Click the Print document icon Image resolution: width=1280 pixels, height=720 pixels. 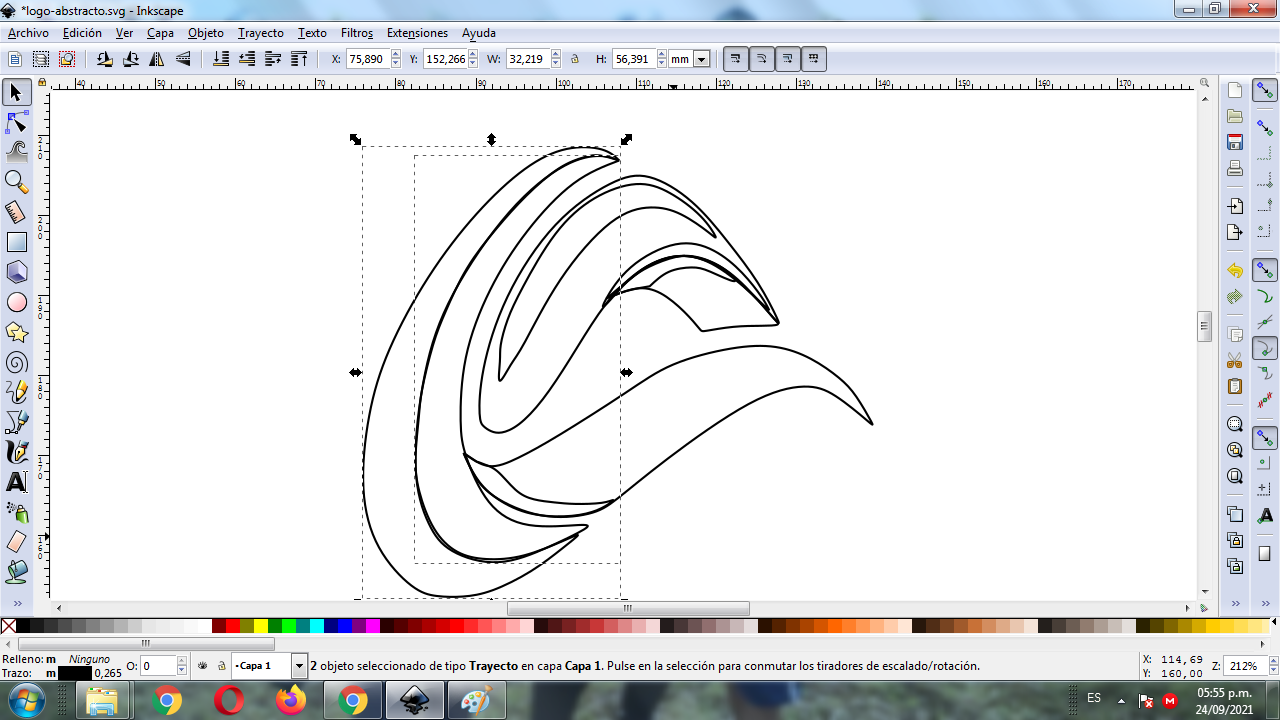point(1235,168)
